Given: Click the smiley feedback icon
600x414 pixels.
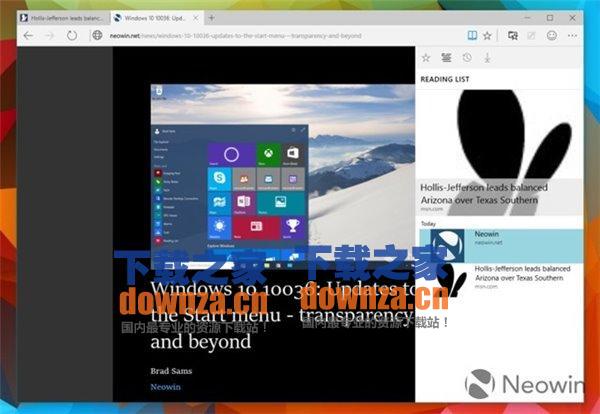Looking at the screenshot, I should tap(551, 35).
